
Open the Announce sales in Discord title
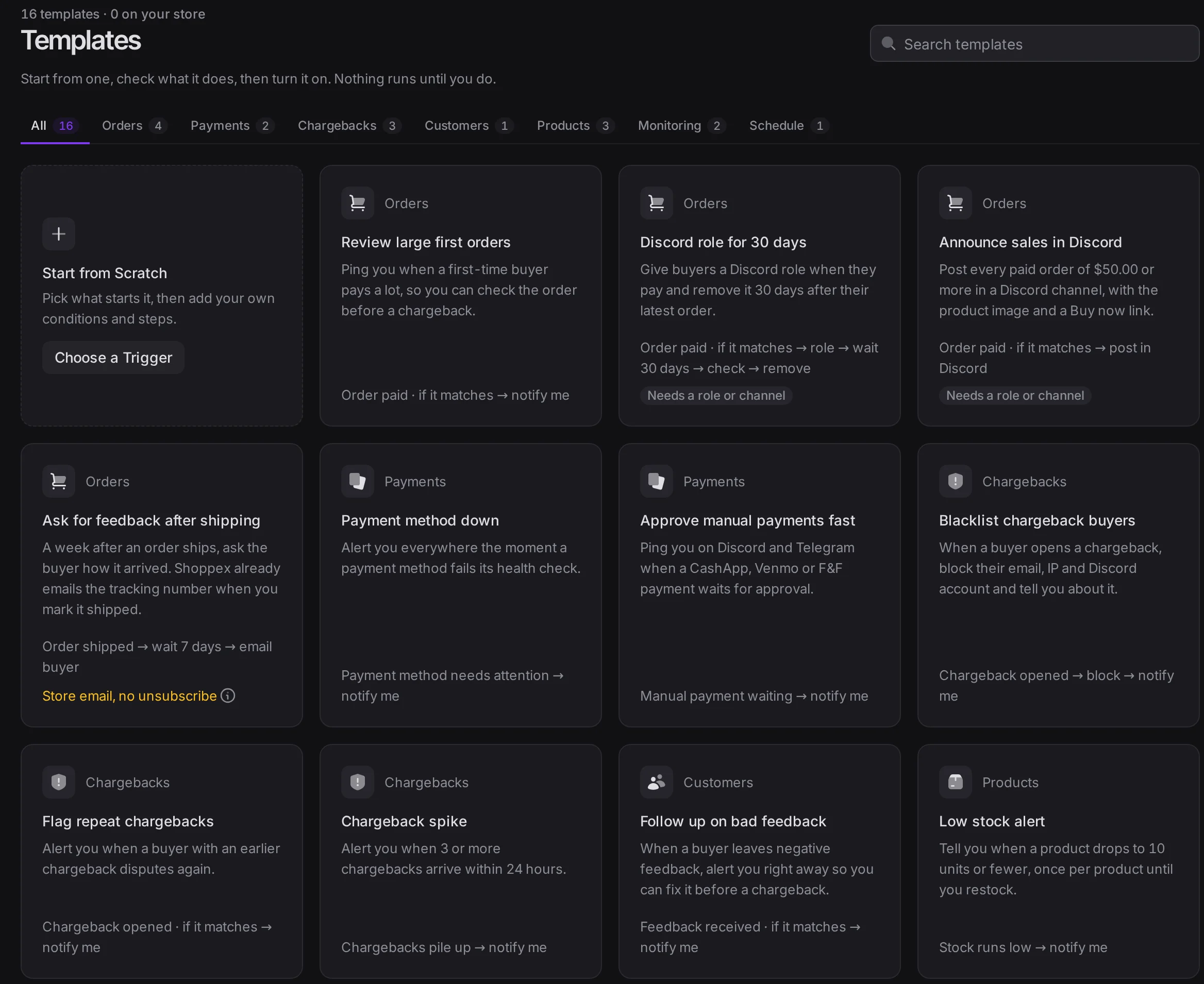(1030, 242)
